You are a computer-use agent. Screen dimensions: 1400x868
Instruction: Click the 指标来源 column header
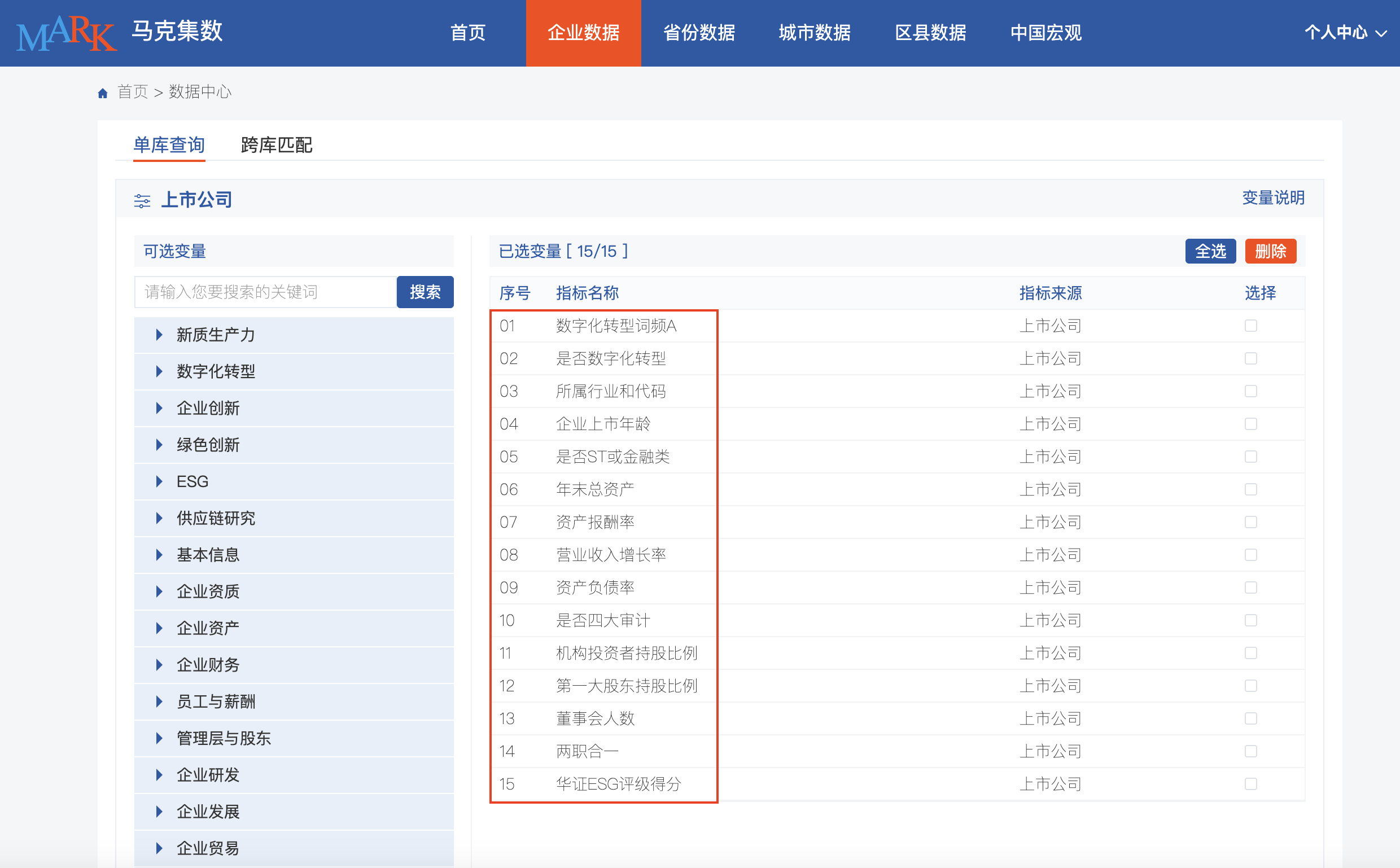click(x=1051, y=293)
